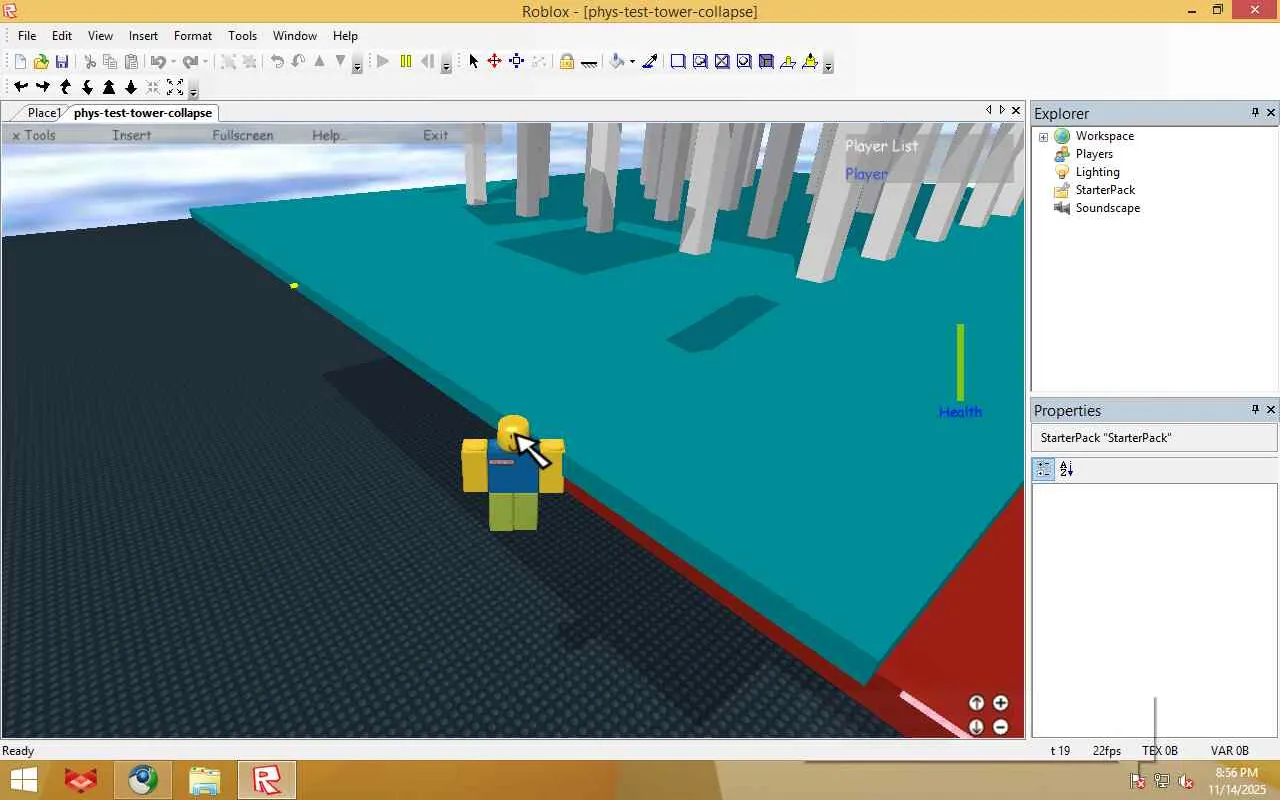Viewport: 1280px width, 800px height.
Task: Click the New file icon in the toolbar
Action: pyautogui.click(x=20, y=62)
